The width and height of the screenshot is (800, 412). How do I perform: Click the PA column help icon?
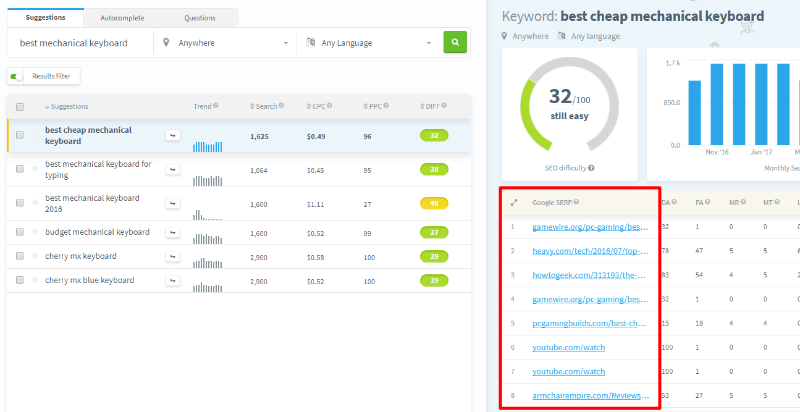(708, 202)
